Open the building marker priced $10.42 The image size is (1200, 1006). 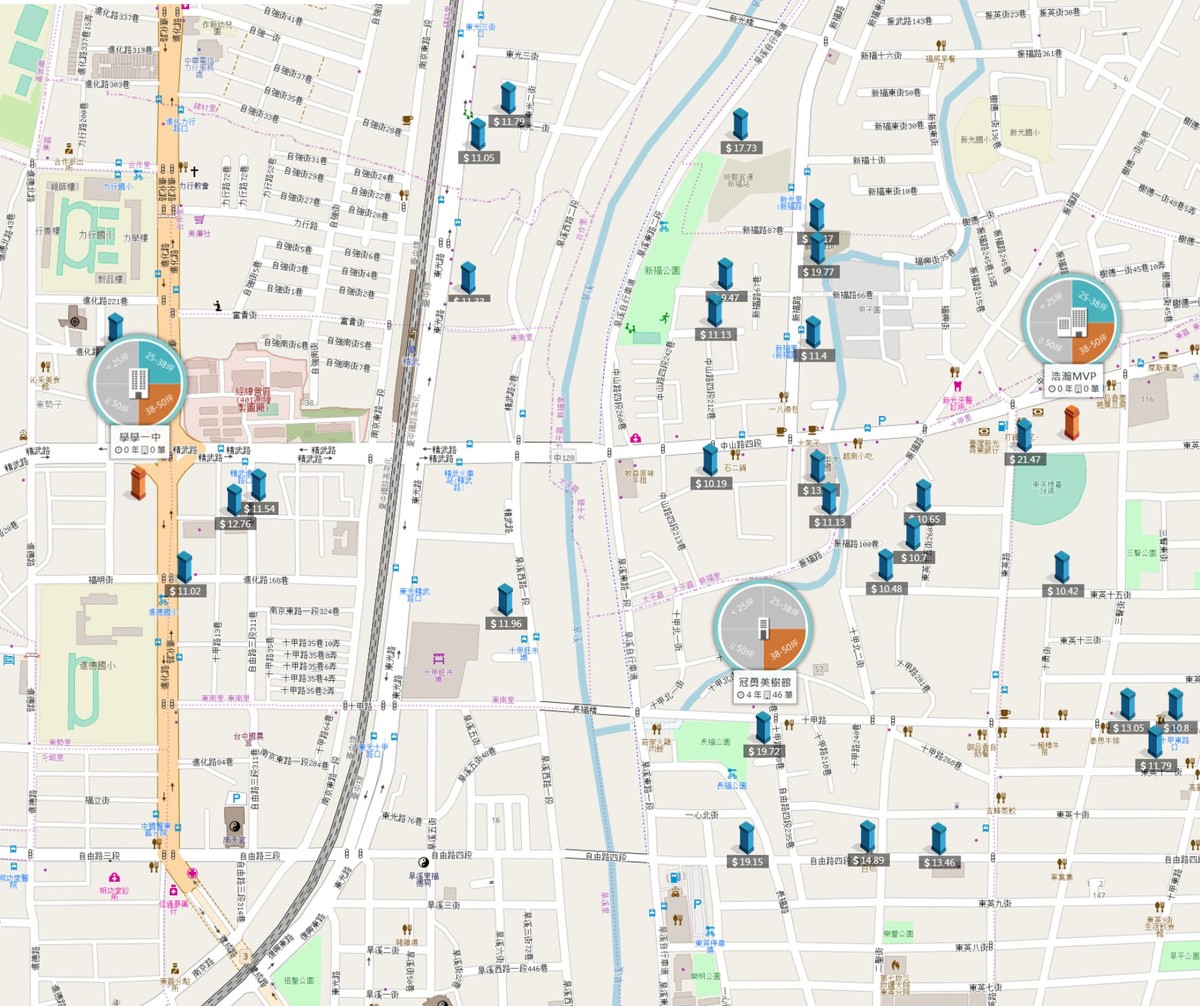pyautogui.click(x=1062, y=574)
